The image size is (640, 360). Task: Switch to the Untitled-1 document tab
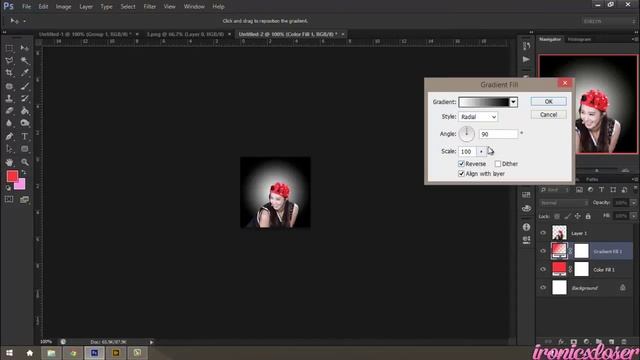click(x=85, y=34)
